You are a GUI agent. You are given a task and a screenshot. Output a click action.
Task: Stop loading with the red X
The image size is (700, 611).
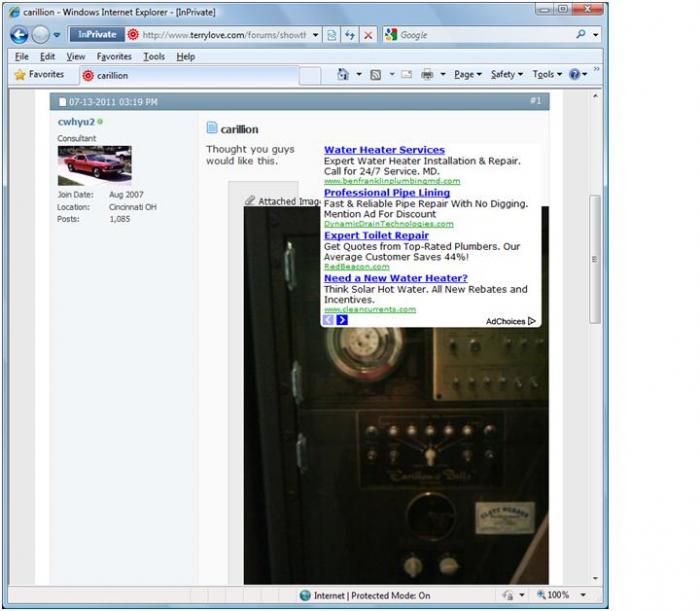click(x=368, y=35)
